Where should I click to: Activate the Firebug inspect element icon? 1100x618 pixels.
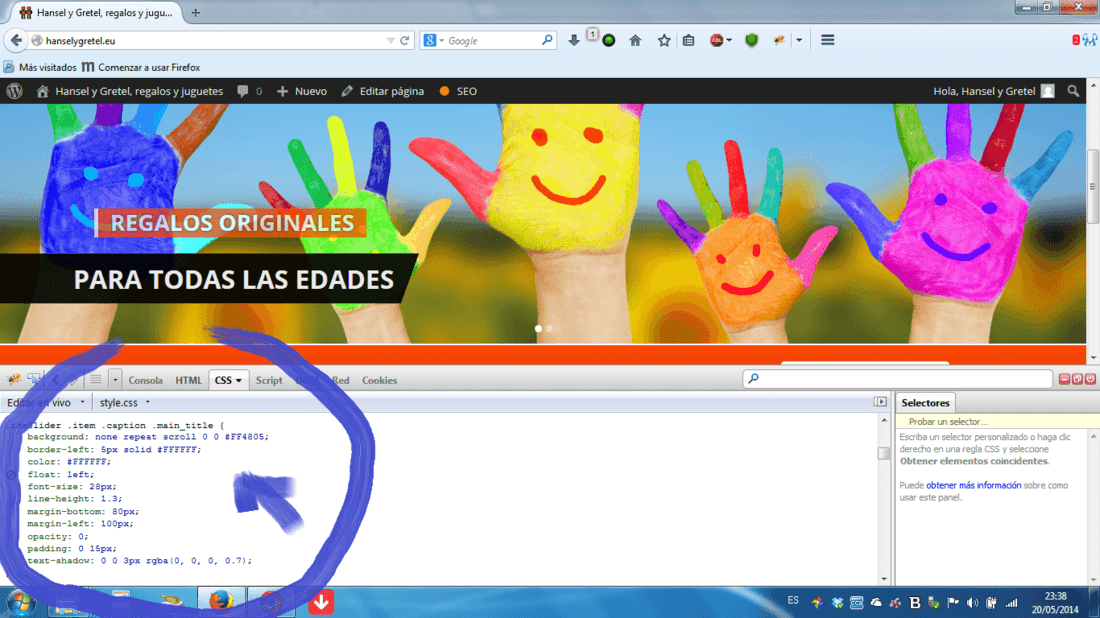point(34,379)
